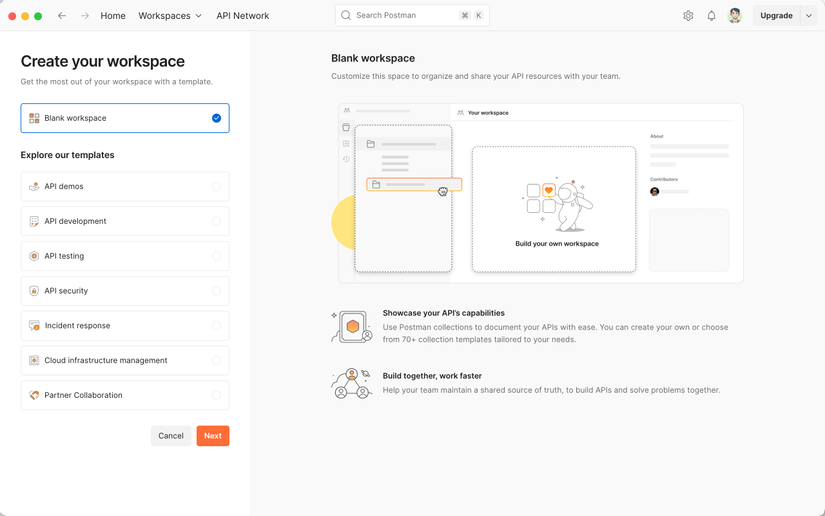Click the API security shield icon
Screen dimensions: 825x516
tap(34, 290)
